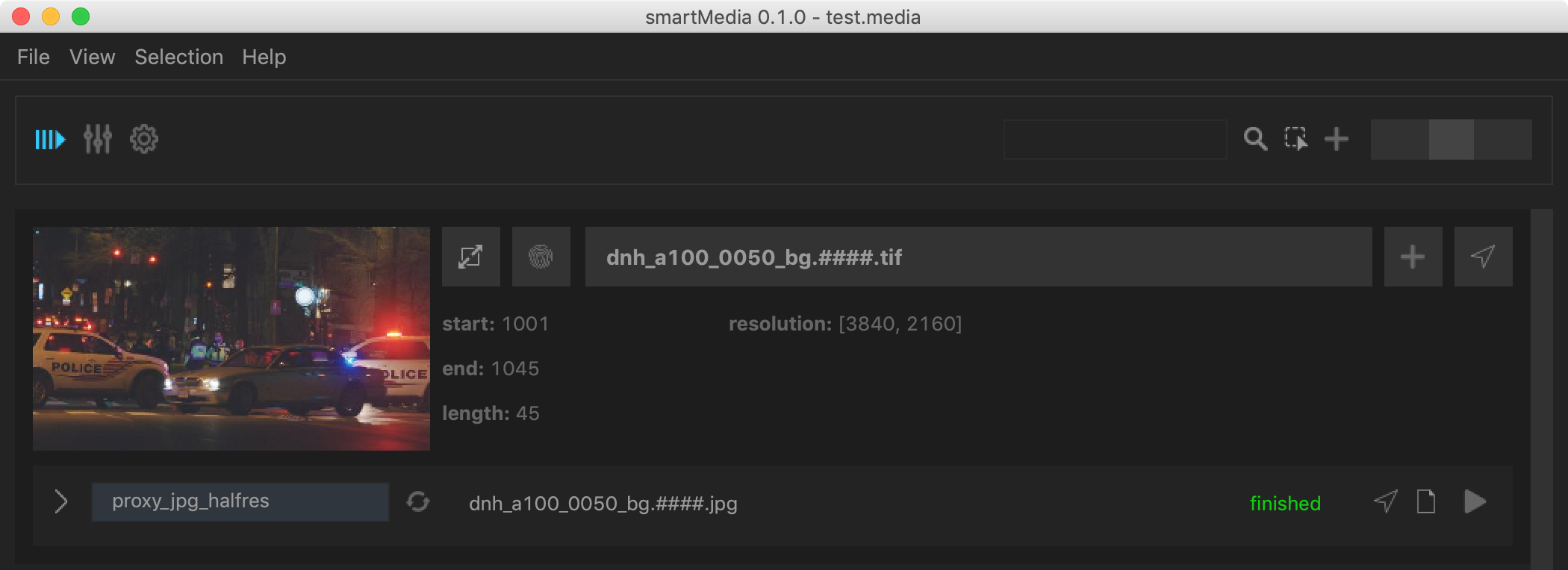Expand the proxy_jpg_halfres row chevron
Screen dimensions: 1568x570
[x=61, y=502]
